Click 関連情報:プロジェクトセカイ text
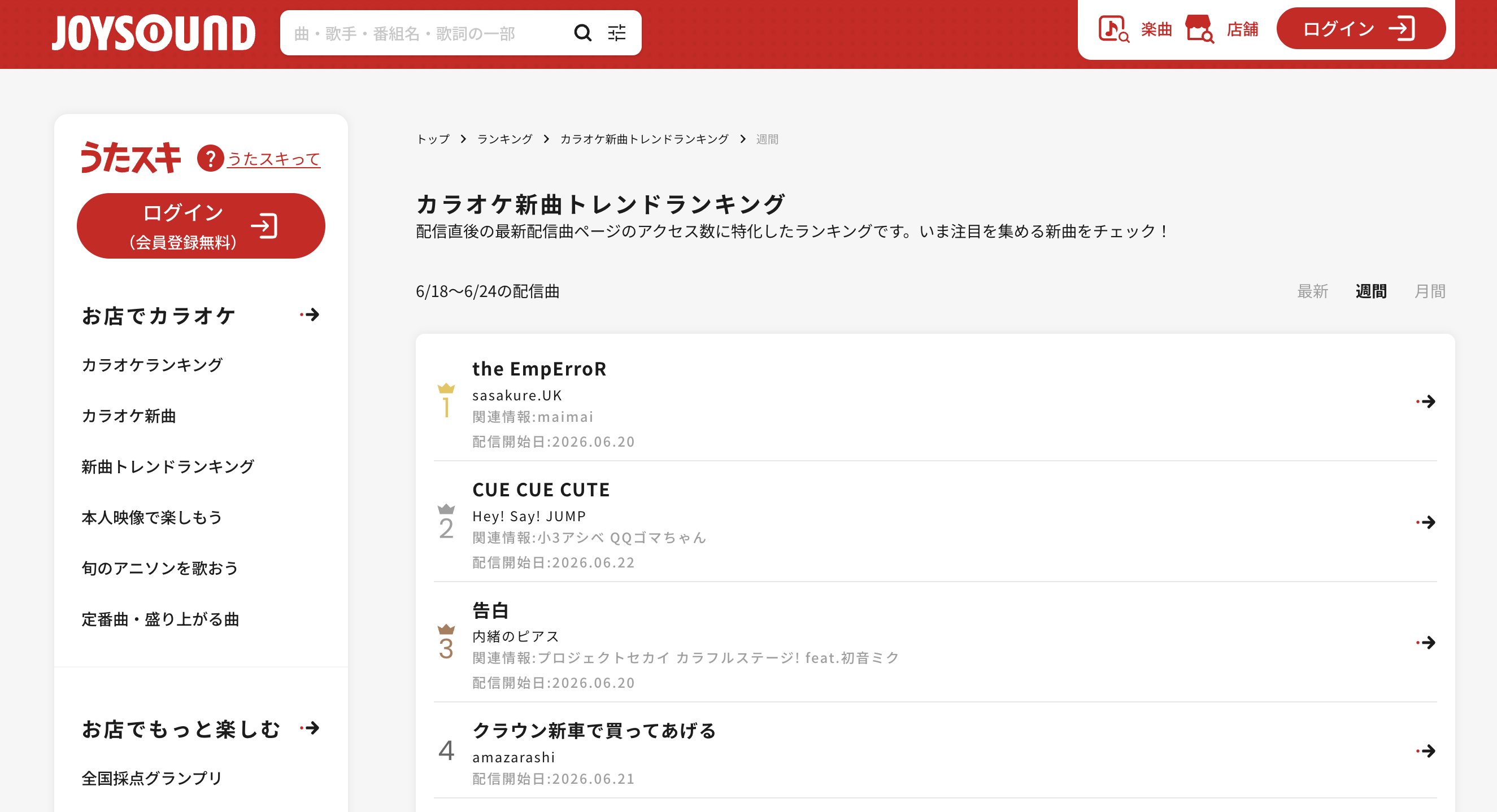Viewport: 1497px width, 812px height. click(x=686, y=658)
